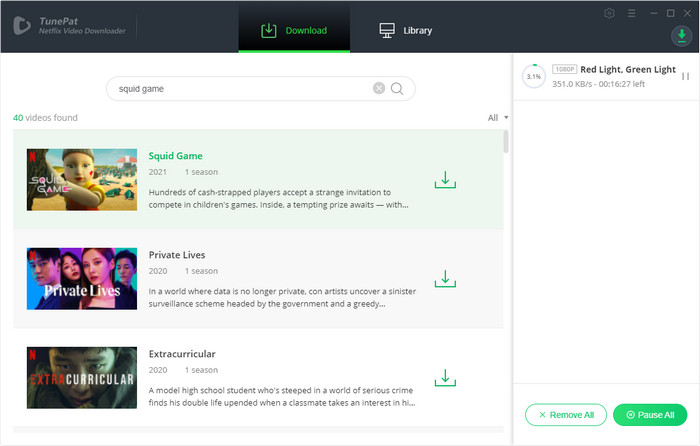Image resolution: width=700 pixels, height=446 pixels.
Task: Open the hamburger menu icon
Action: coord(631,13)
